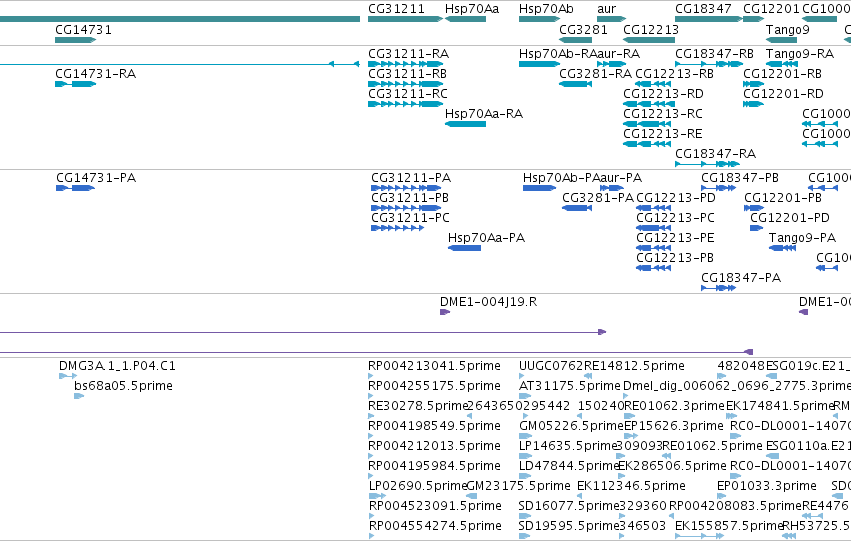
Task: Click the Hsp70Ab-PA protein label
Action: point(561,178)
